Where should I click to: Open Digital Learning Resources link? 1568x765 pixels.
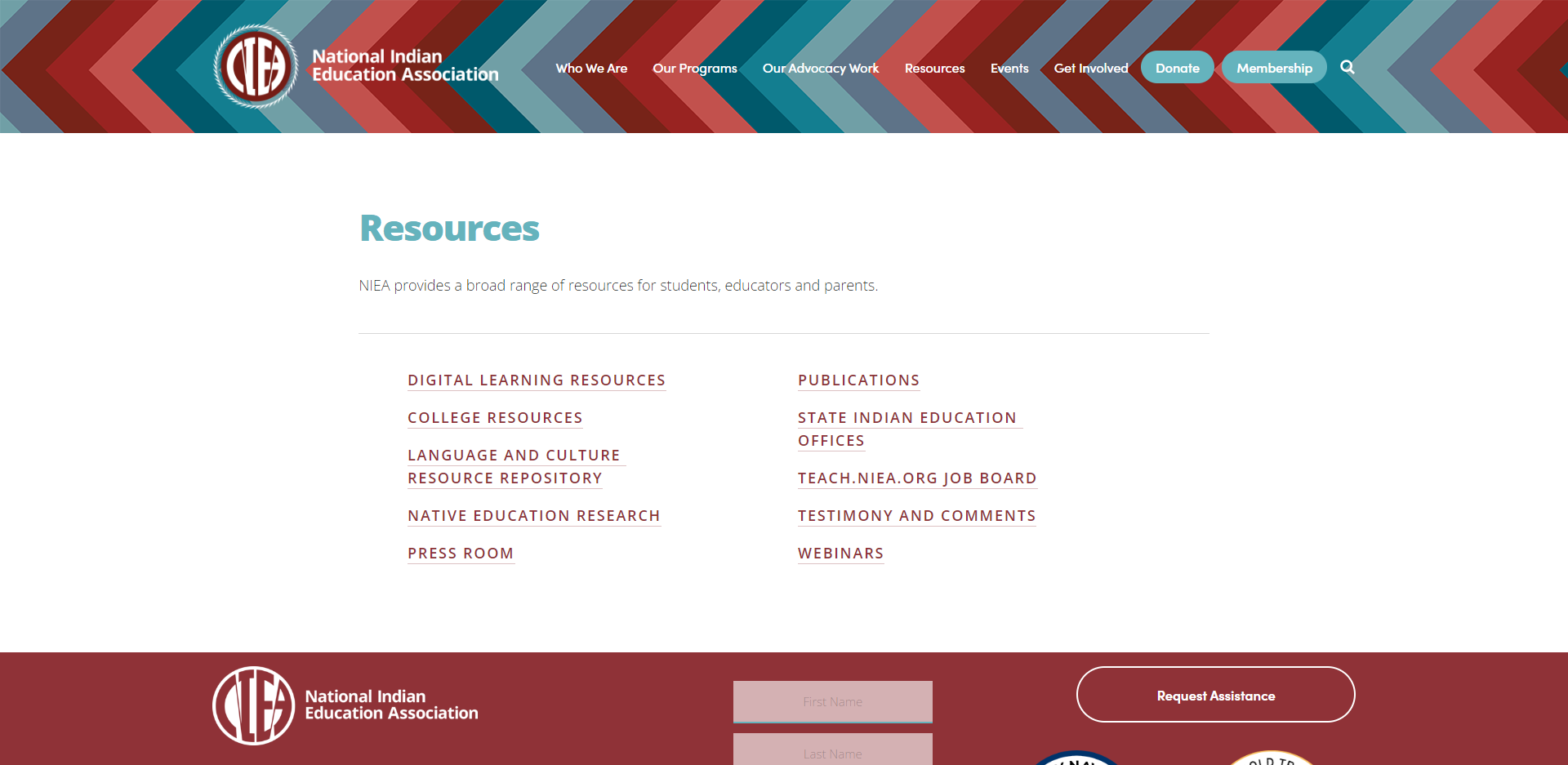[x=537, y=380]
